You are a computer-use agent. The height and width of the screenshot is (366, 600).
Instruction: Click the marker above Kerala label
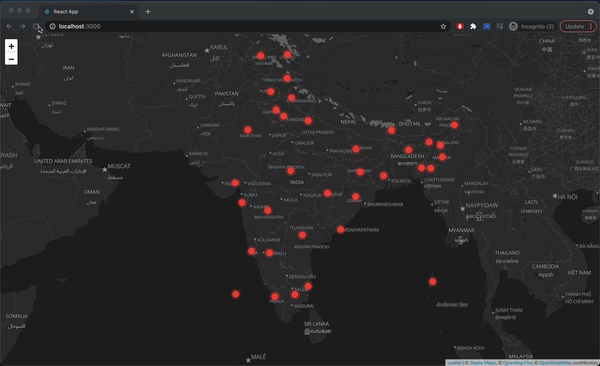click(x=275, y=296)
